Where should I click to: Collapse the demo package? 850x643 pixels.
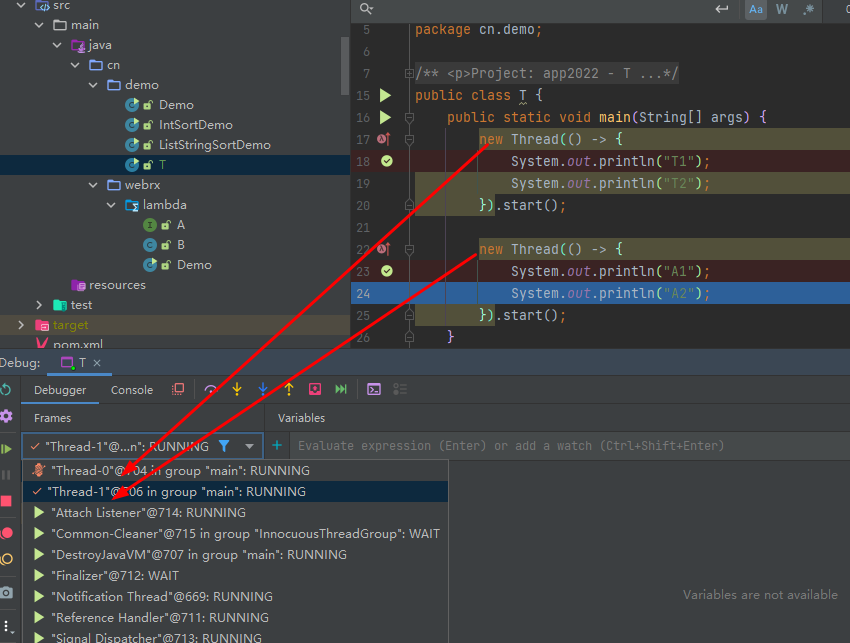click(93, 85)
